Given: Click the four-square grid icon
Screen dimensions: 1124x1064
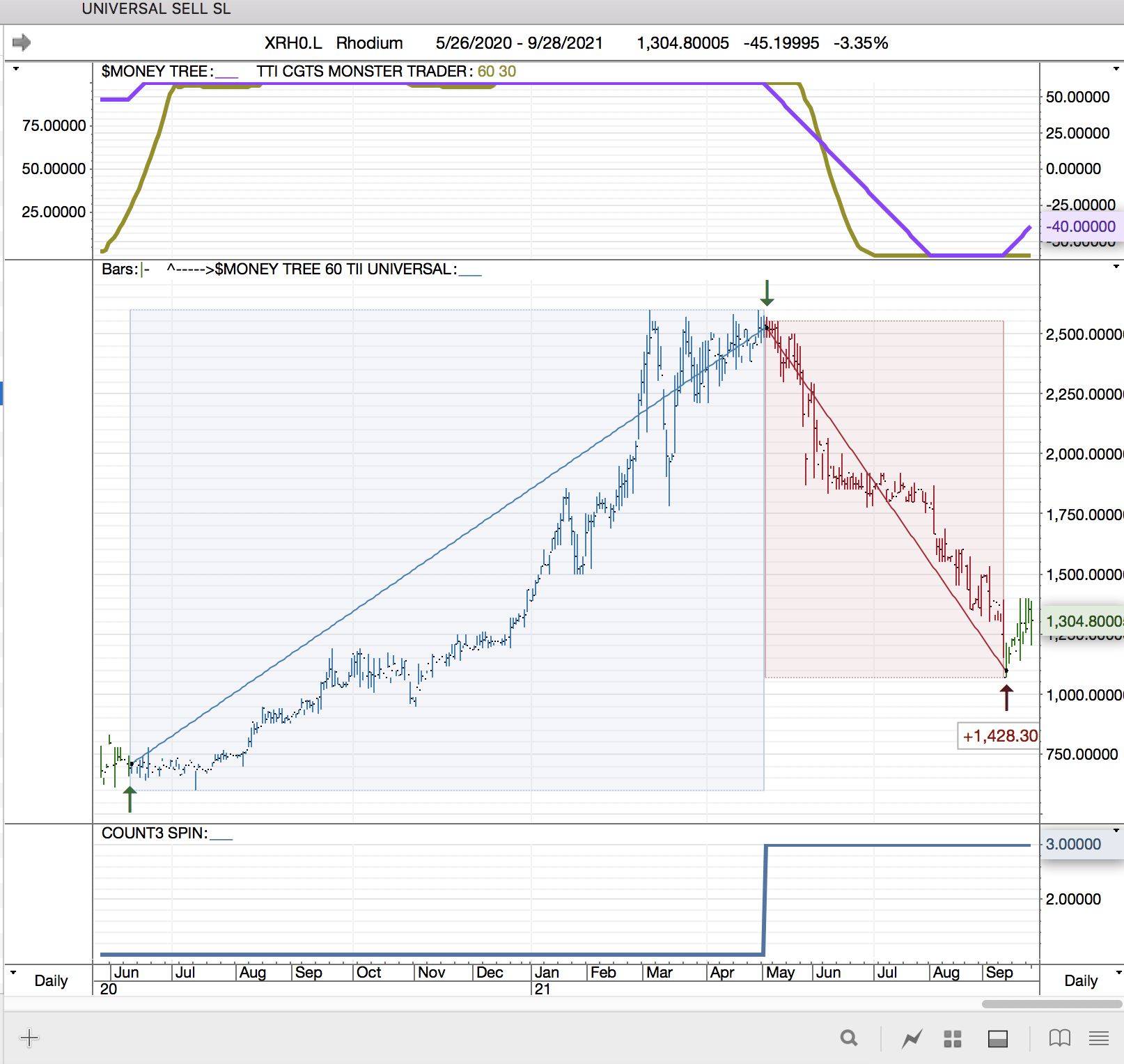Looking at the screenshot, I should 952,1039.
